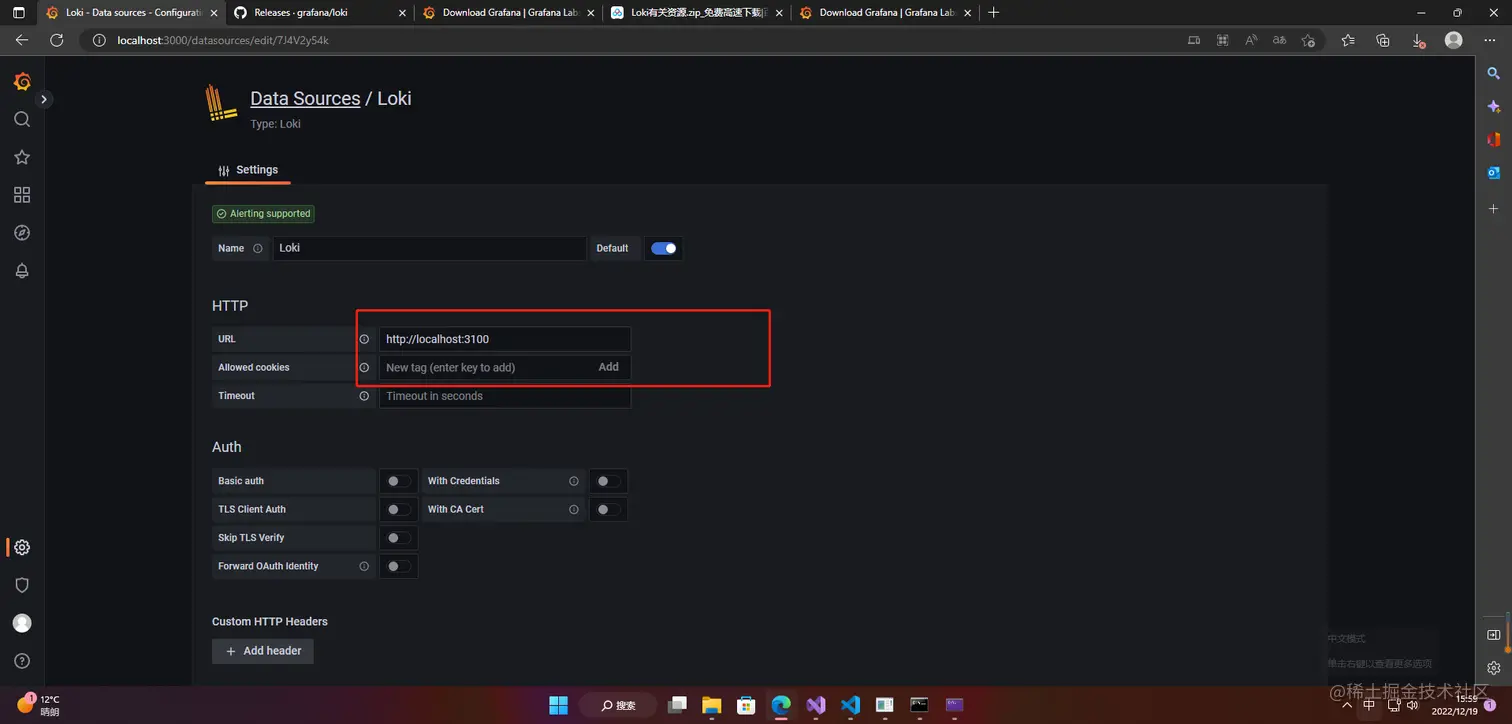Toggle the With CA Cert switch
The height and width of the screenshot is (724, 1512).
[x=607, y=509]
